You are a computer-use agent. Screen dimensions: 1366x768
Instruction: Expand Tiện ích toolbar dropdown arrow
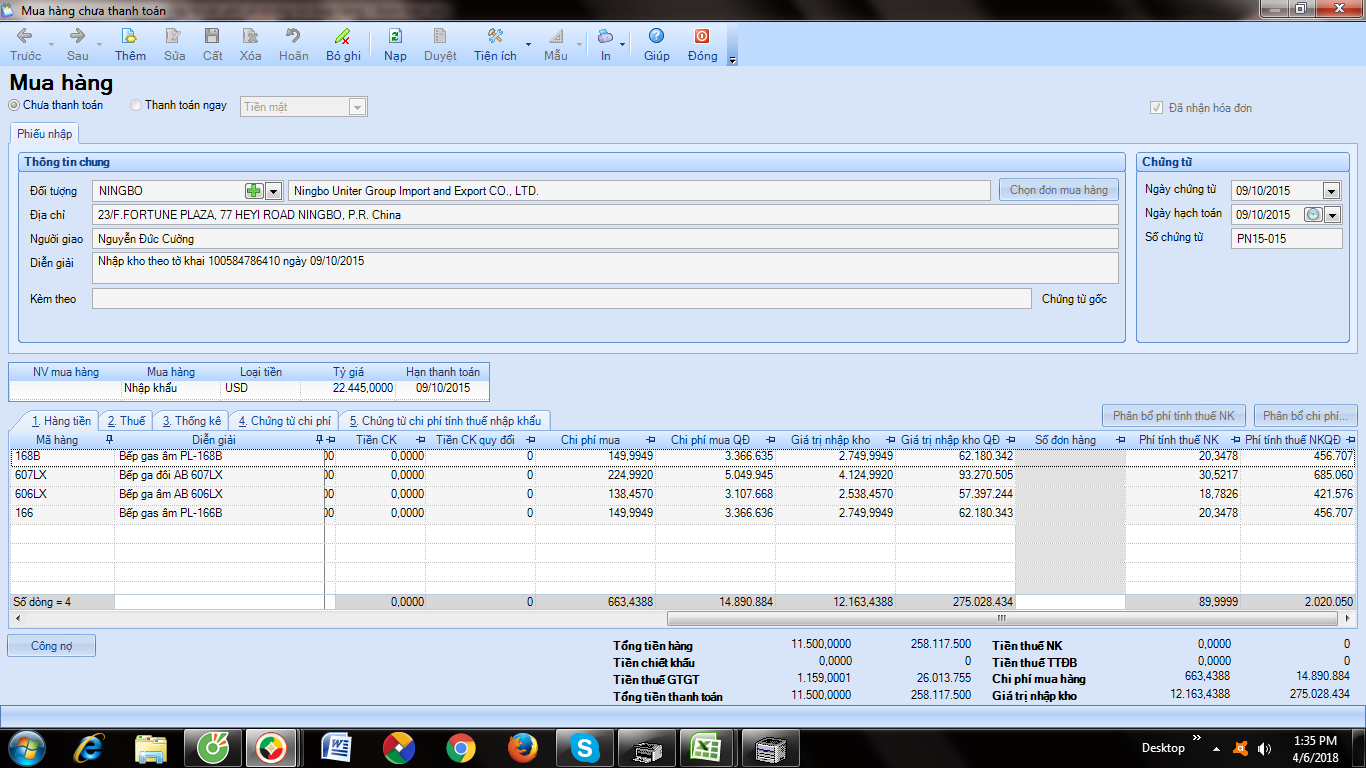tap(528, 44)
